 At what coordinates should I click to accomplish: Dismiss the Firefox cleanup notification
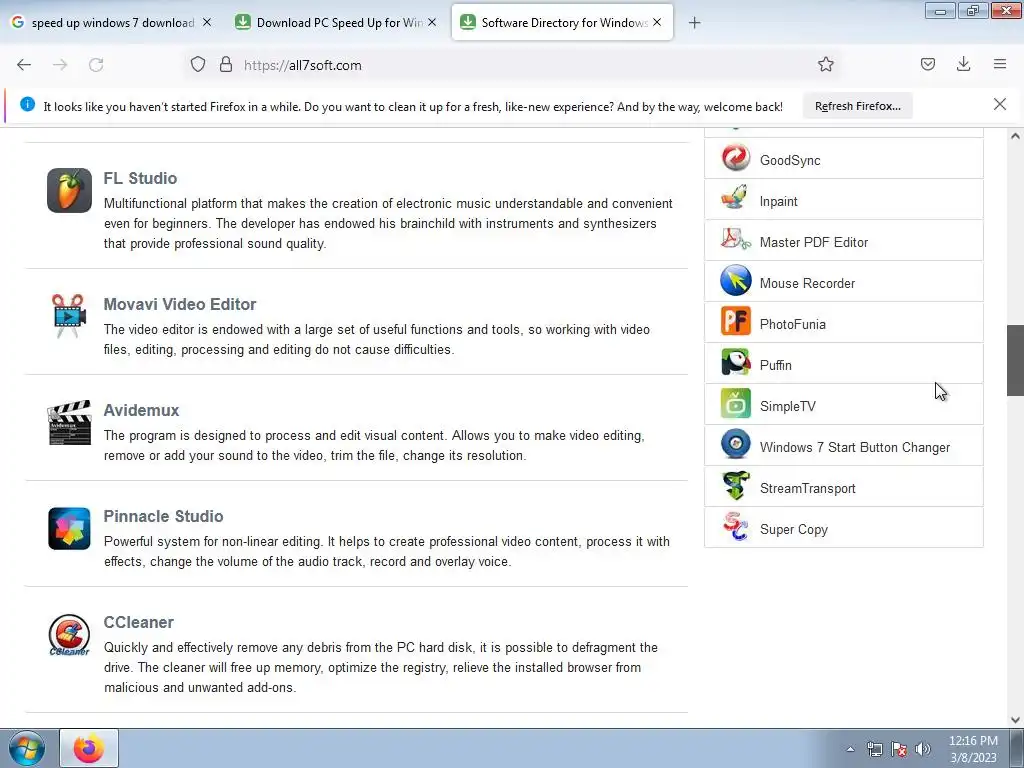tap(1000, 104)
